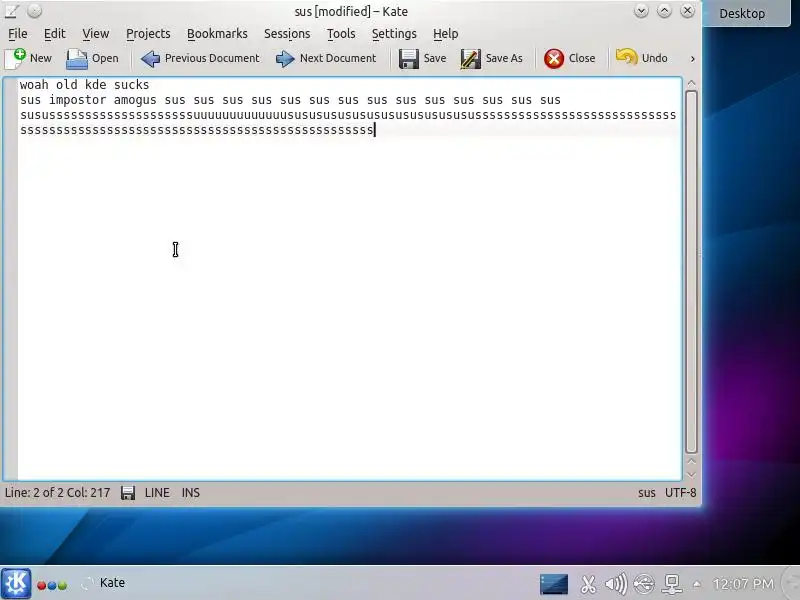
Task: Select the Kate task in the taskbar
Action: [x=105, y=583]
